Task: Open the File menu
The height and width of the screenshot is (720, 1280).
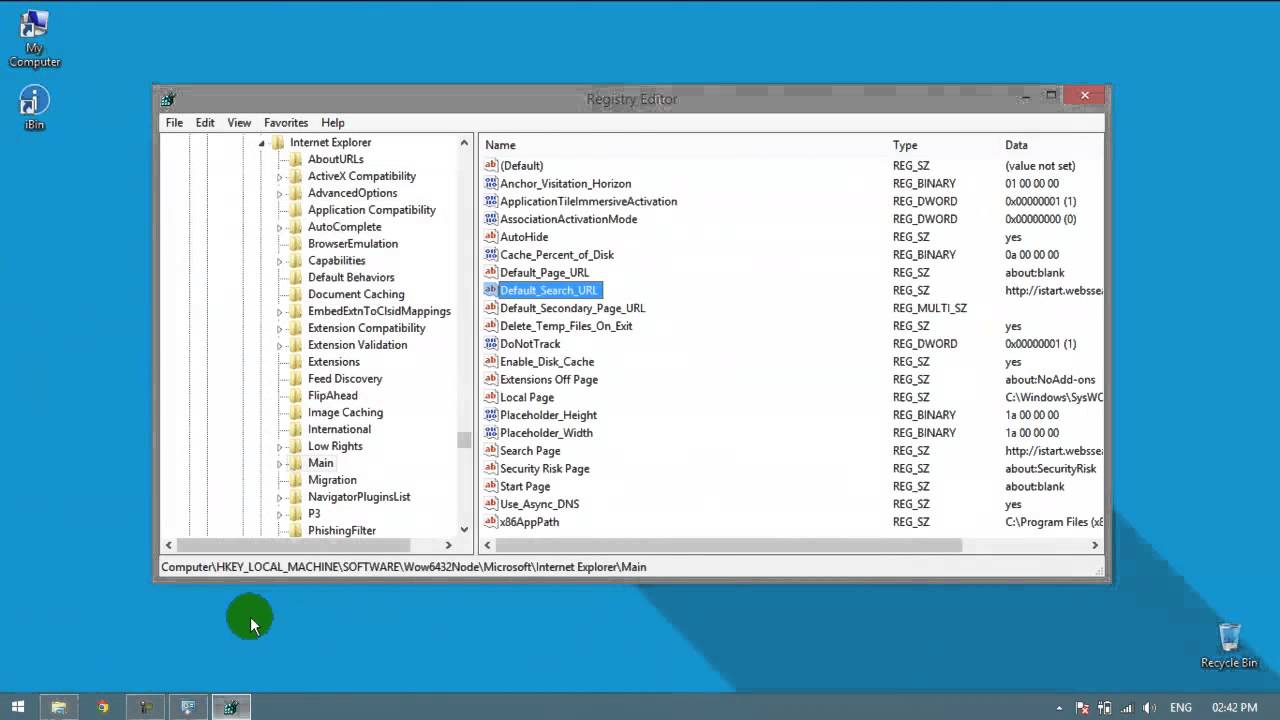Action: tap(174, 123)
